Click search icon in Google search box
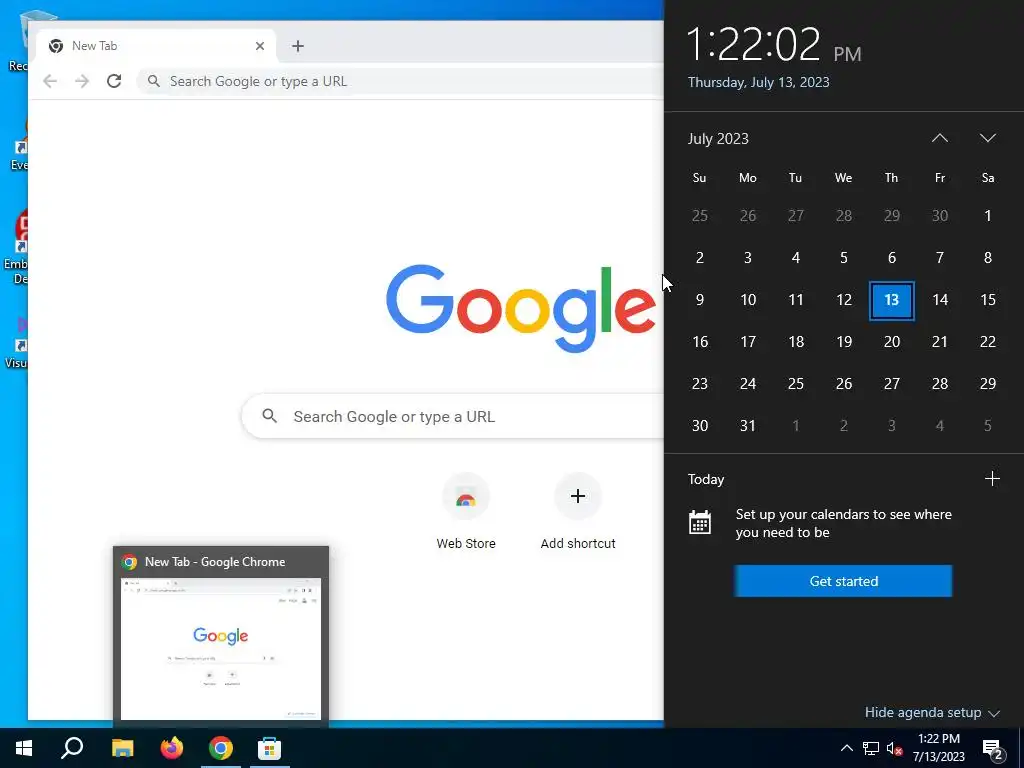 [x=270, y=415]
